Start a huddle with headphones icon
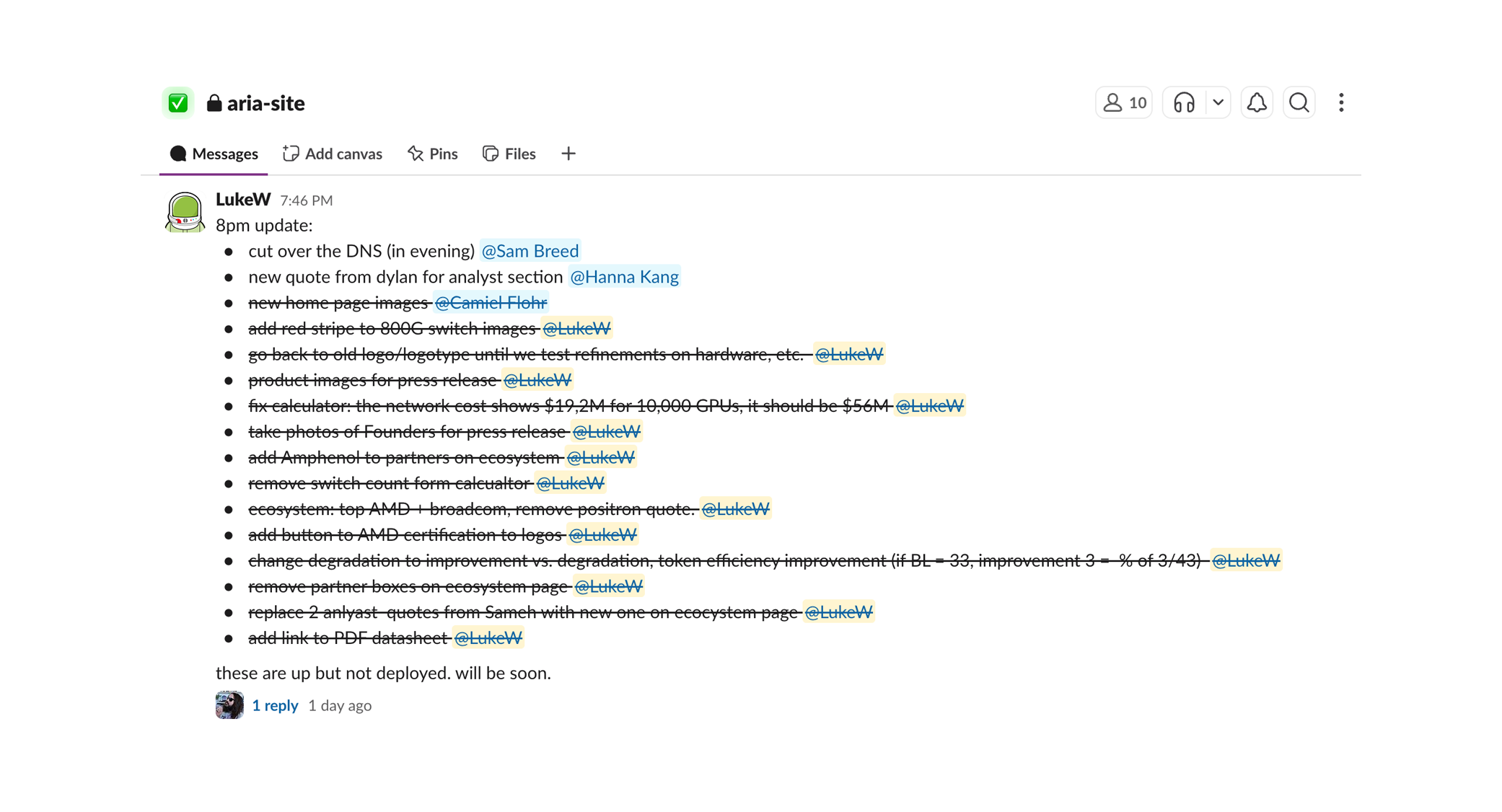Image resolution: width=1502 pixels, height=812 pixels. 1184,103
